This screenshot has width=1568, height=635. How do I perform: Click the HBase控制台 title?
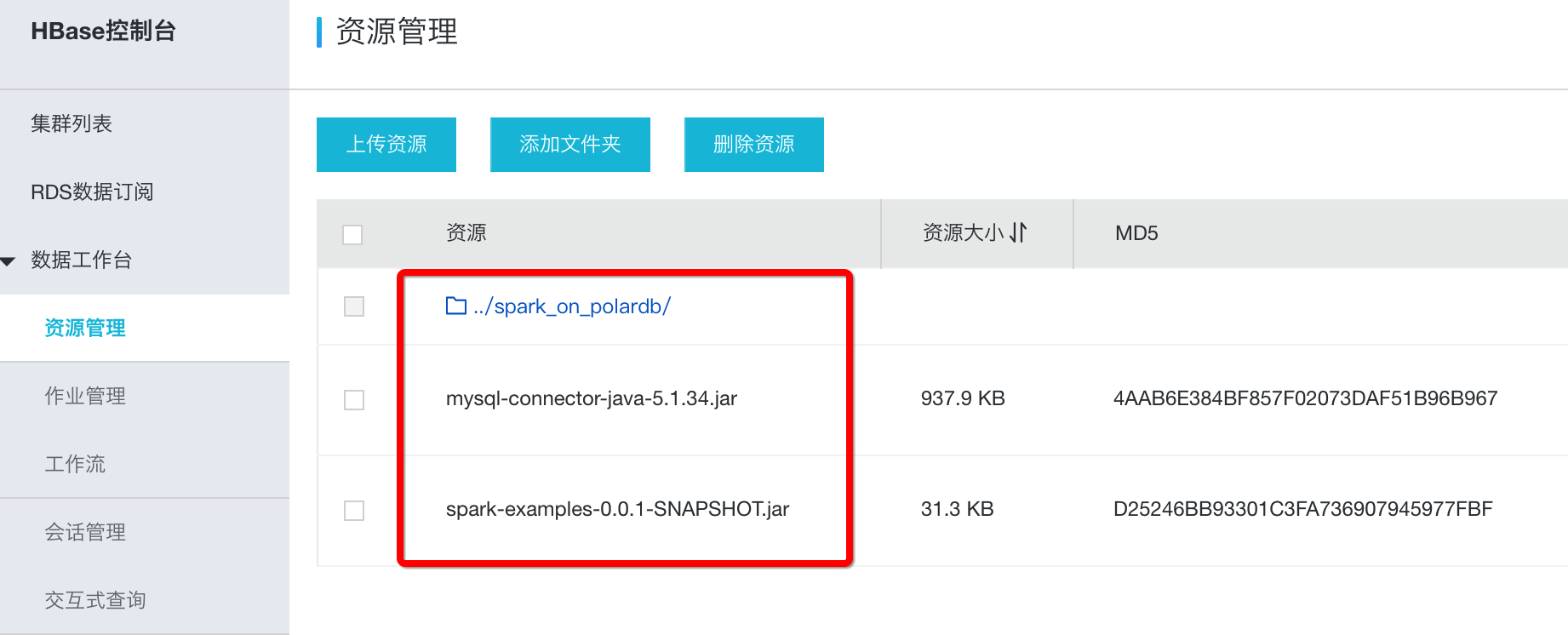(103, 31)
